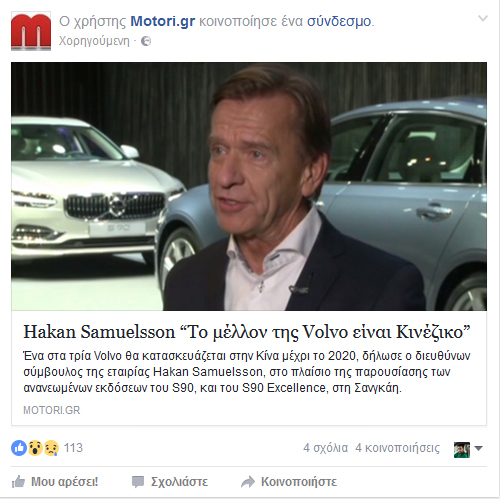Like the post with Μου αρέσει!
The image size is (500, 499).
click(55, 482)
